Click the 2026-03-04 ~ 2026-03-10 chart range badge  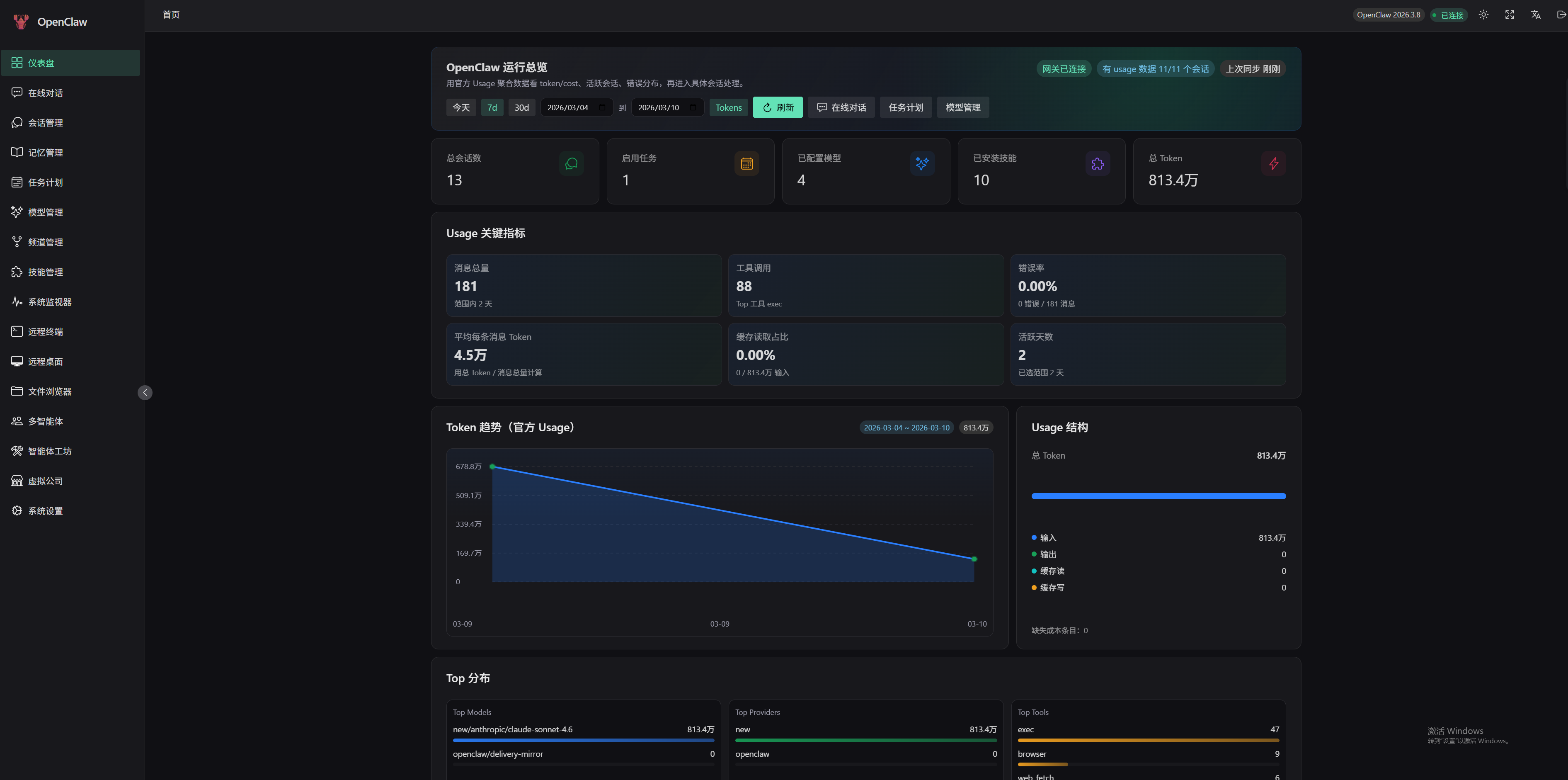906,428
